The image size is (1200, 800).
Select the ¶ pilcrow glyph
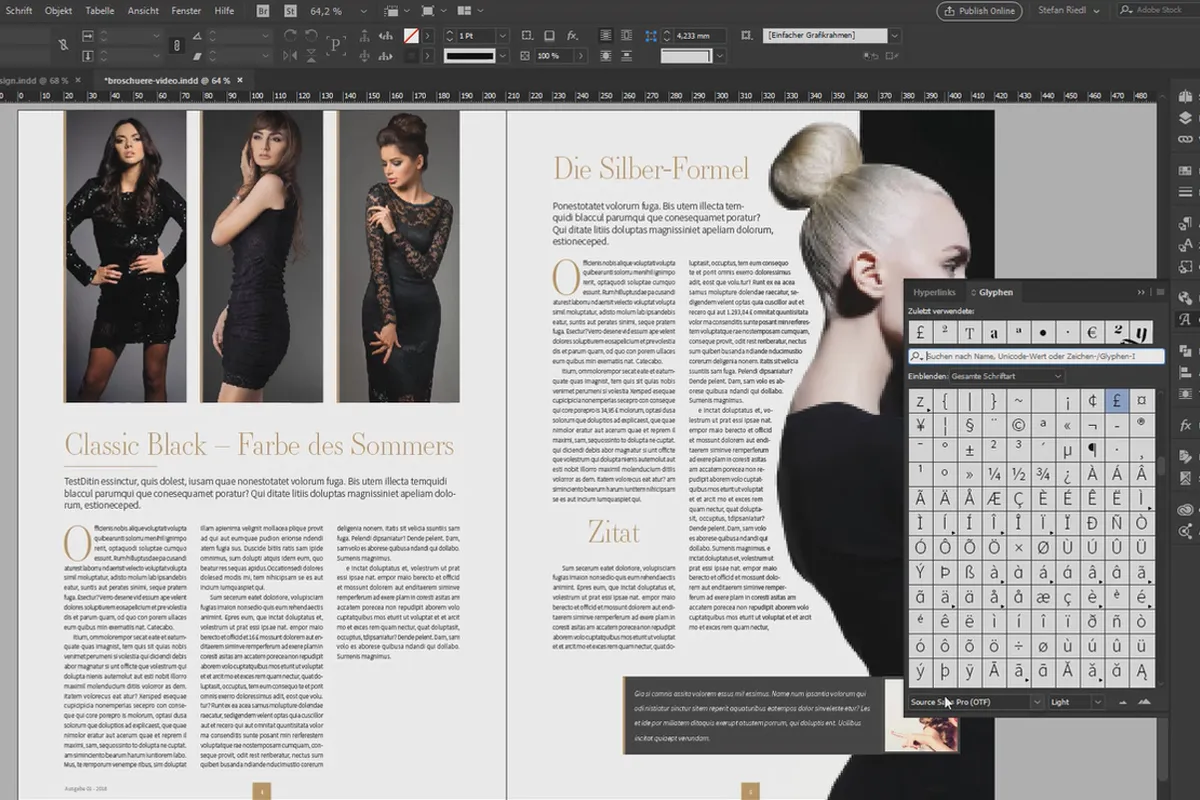(1093, 450)
